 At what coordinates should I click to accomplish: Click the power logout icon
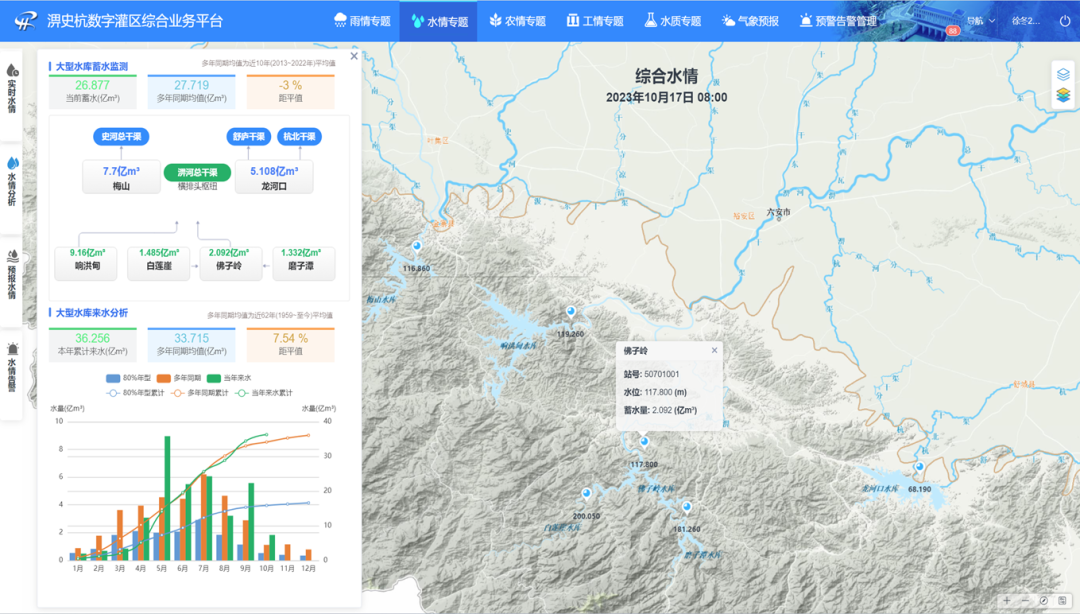coord(1064,21)
